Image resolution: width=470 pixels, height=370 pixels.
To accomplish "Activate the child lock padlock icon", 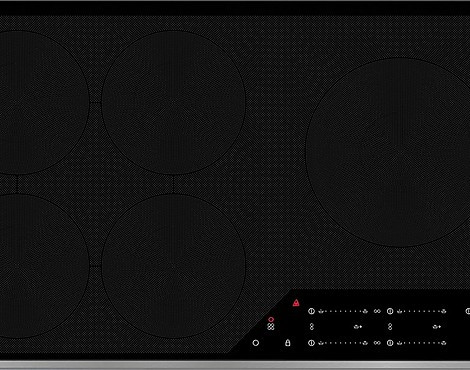I will (288, 342).
